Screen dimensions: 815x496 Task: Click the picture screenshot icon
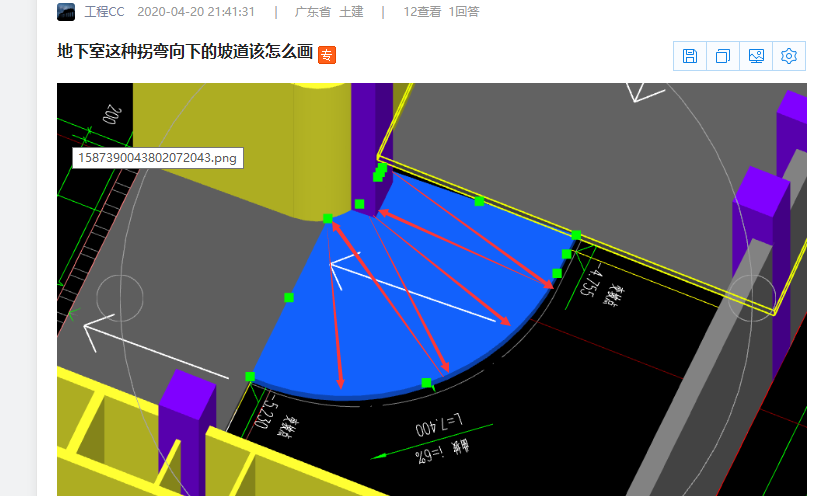(756, 56)
